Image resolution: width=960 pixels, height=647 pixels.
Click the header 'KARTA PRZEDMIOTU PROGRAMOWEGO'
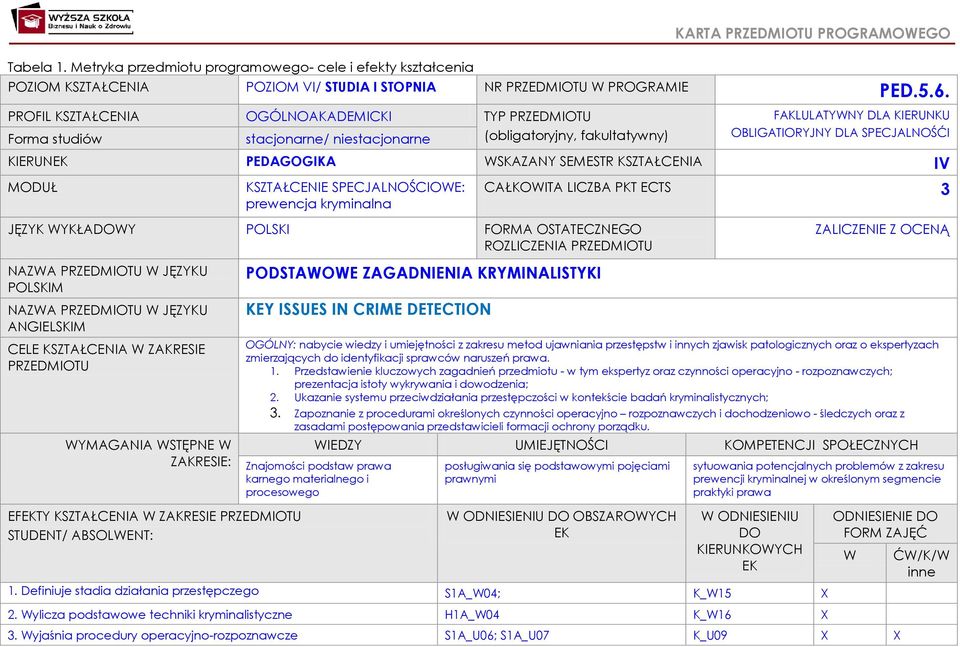[x=812, y=33]
